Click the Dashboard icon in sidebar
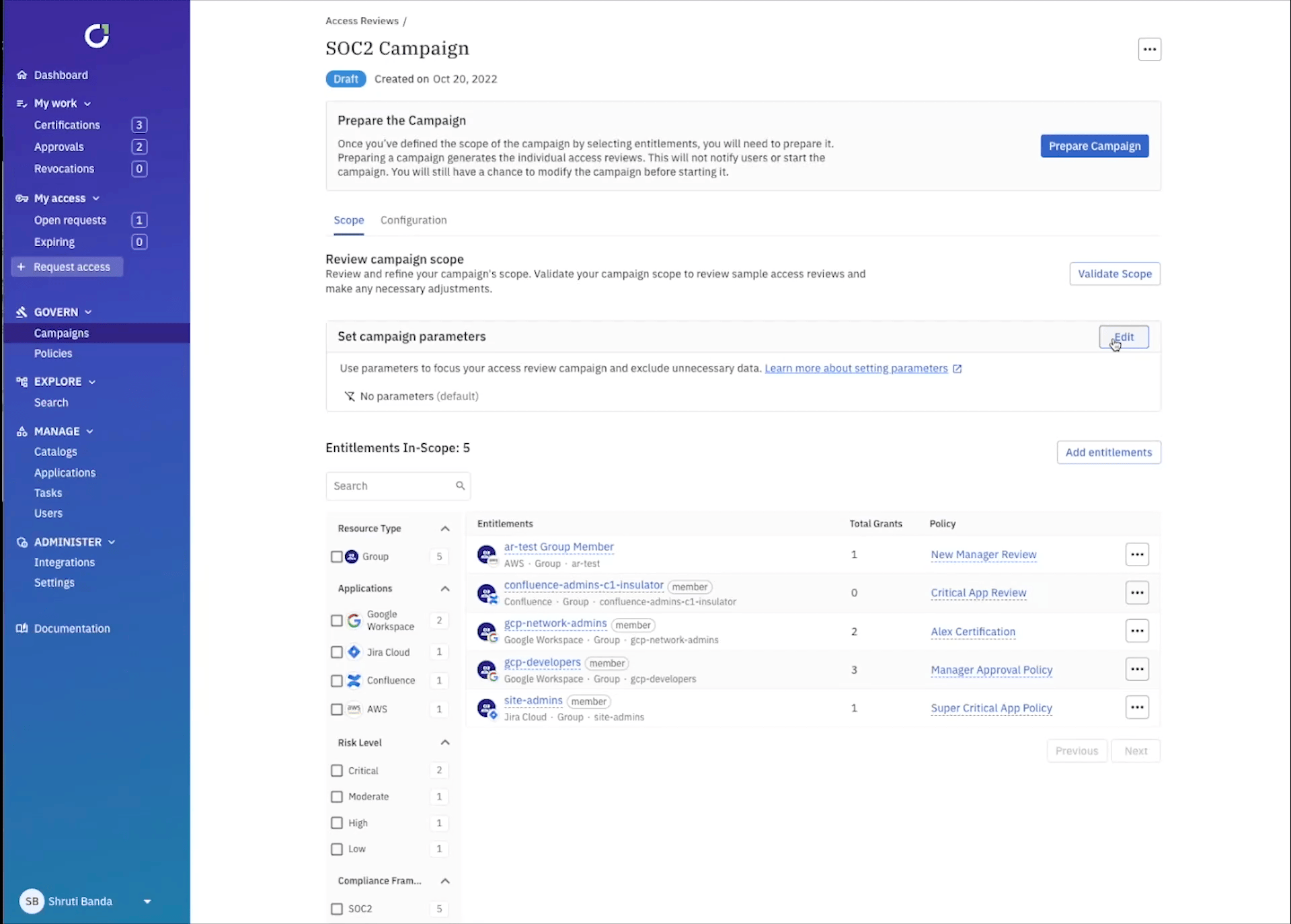1291x924 pixels. coord(22,75)
